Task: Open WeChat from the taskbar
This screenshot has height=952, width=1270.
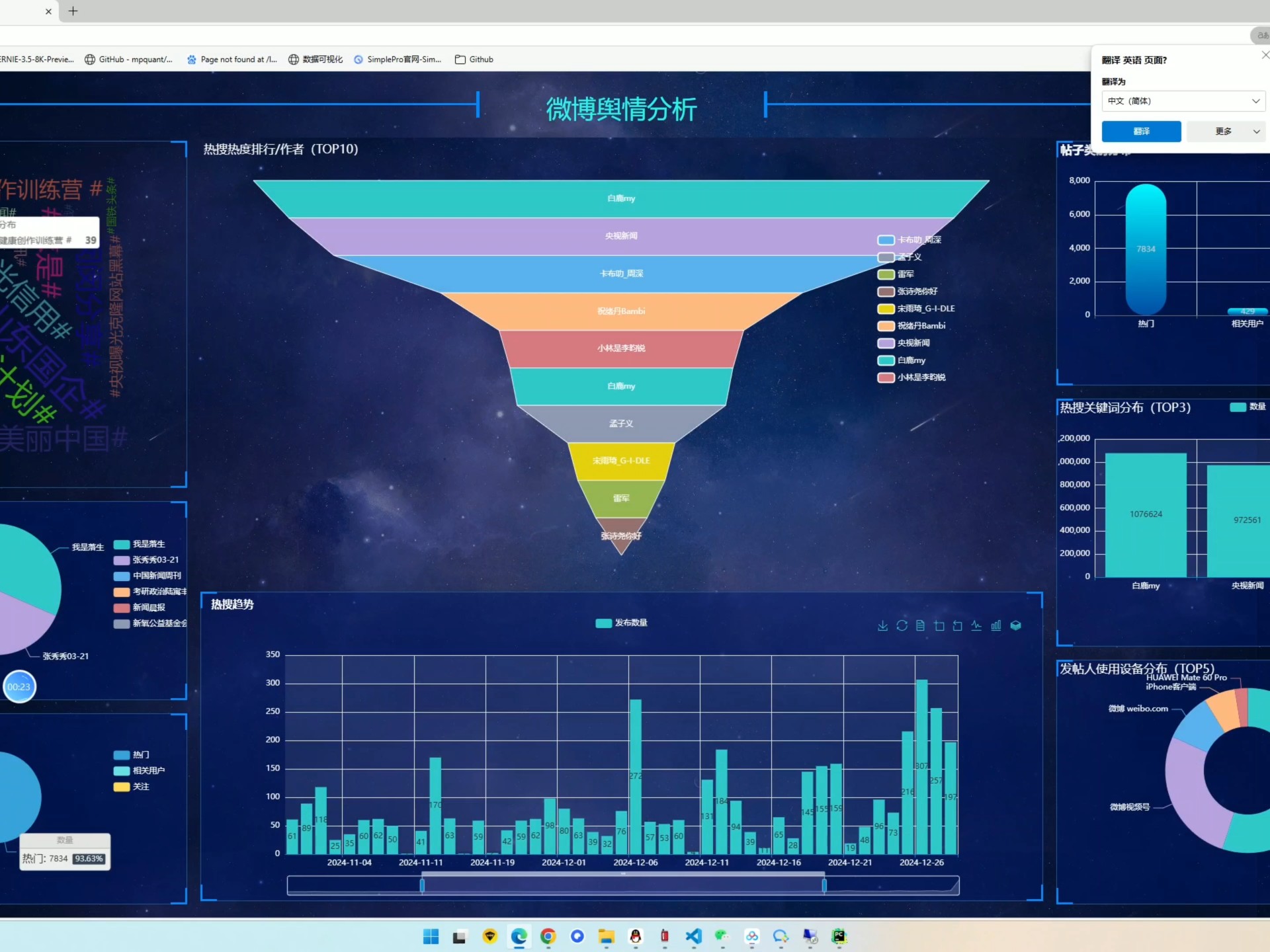Action: pyautogui.click(x=722, y=936)
